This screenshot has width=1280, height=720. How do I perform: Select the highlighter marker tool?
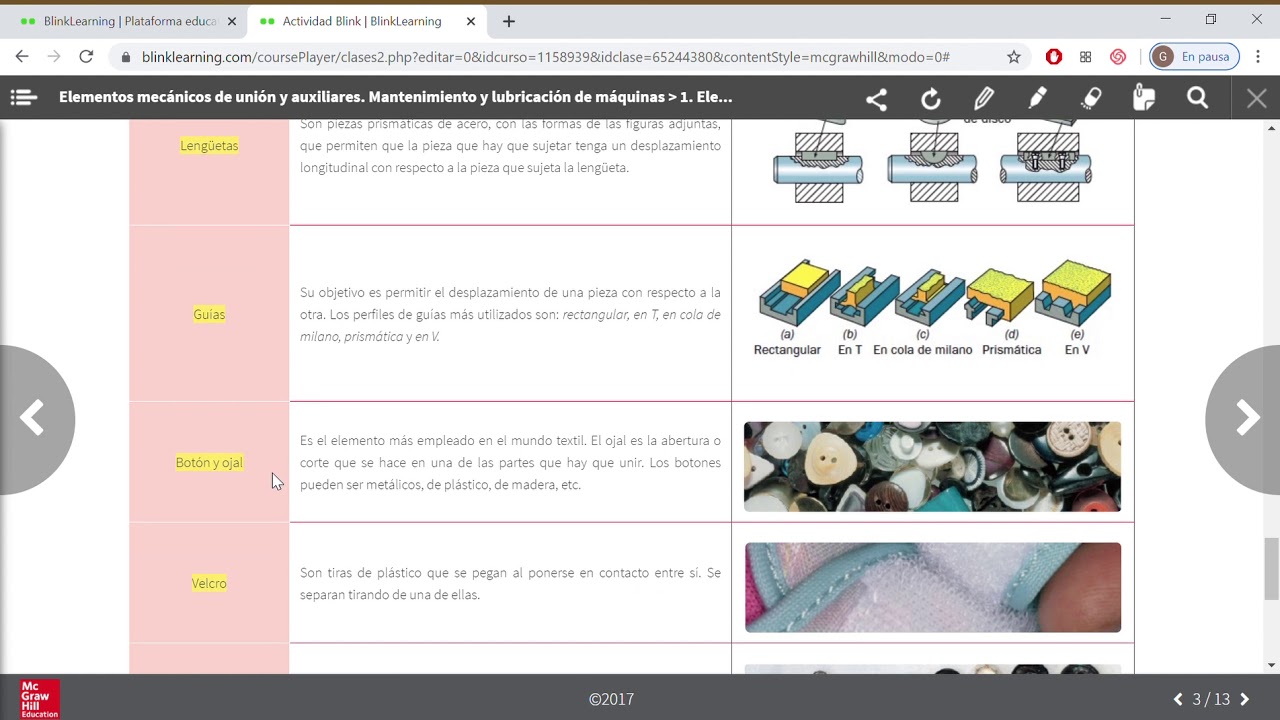[x=1037, y=98]
